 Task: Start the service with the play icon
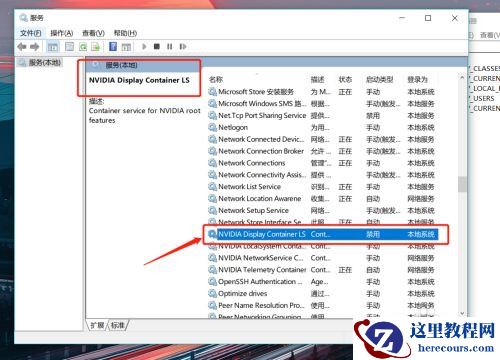tap(144, 47)
